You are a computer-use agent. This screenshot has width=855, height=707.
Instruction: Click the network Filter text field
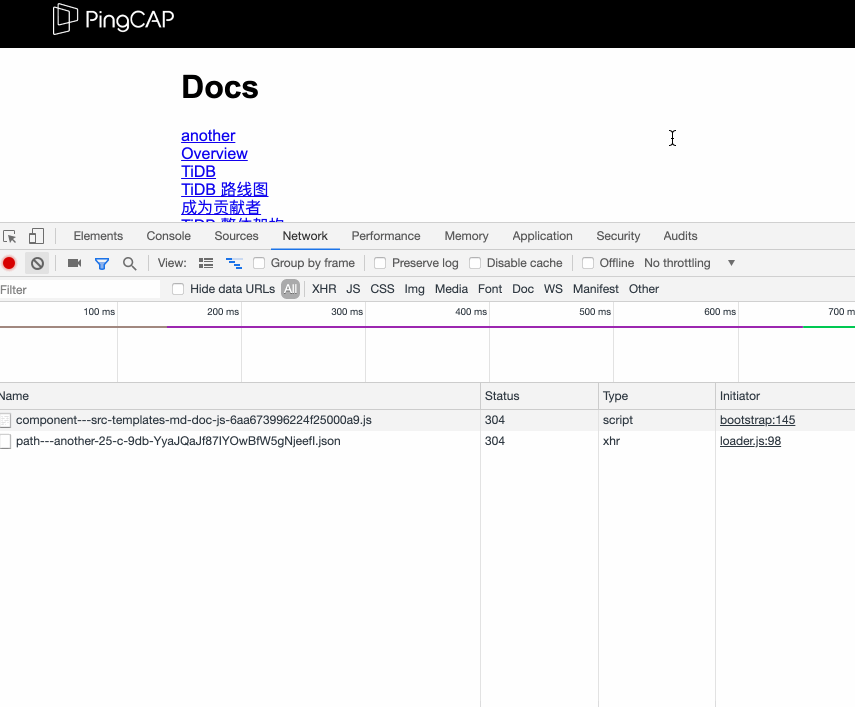(x=80, y=289)
